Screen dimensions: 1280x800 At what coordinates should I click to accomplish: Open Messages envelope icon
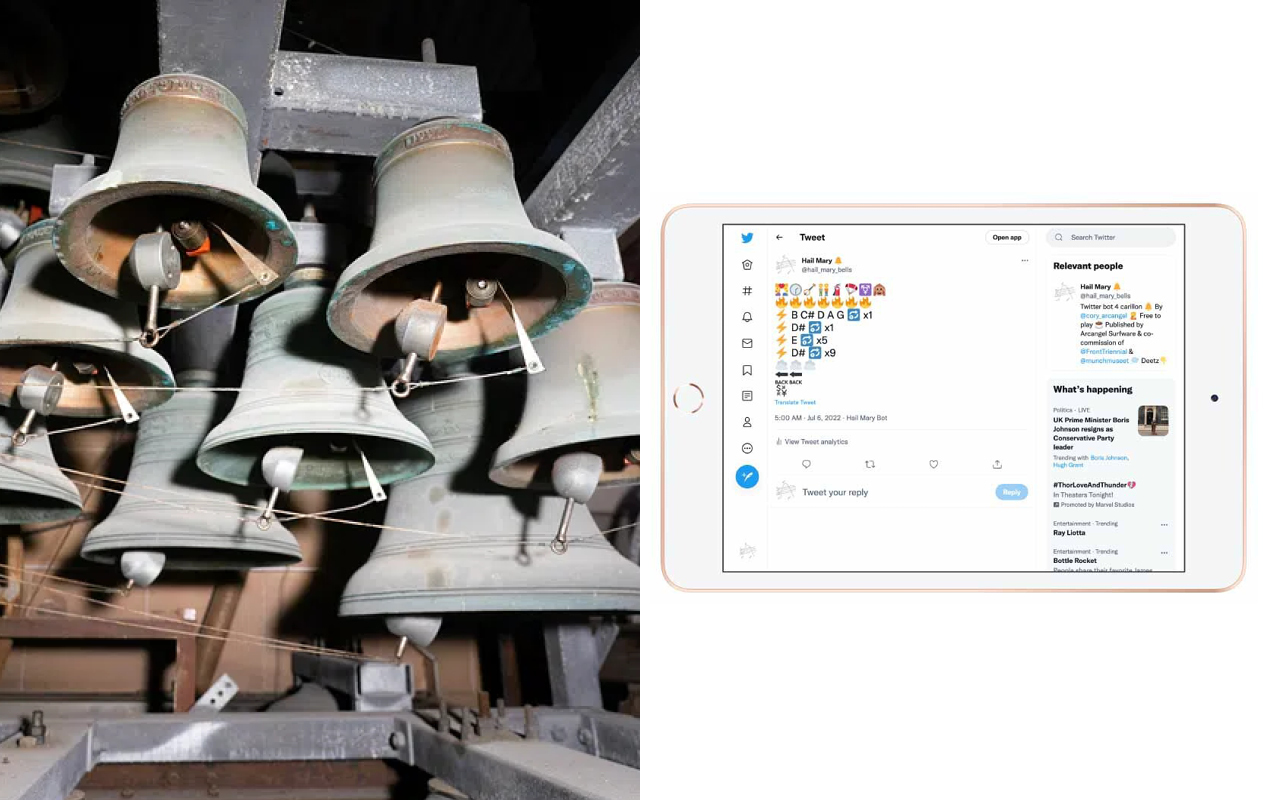747,343
